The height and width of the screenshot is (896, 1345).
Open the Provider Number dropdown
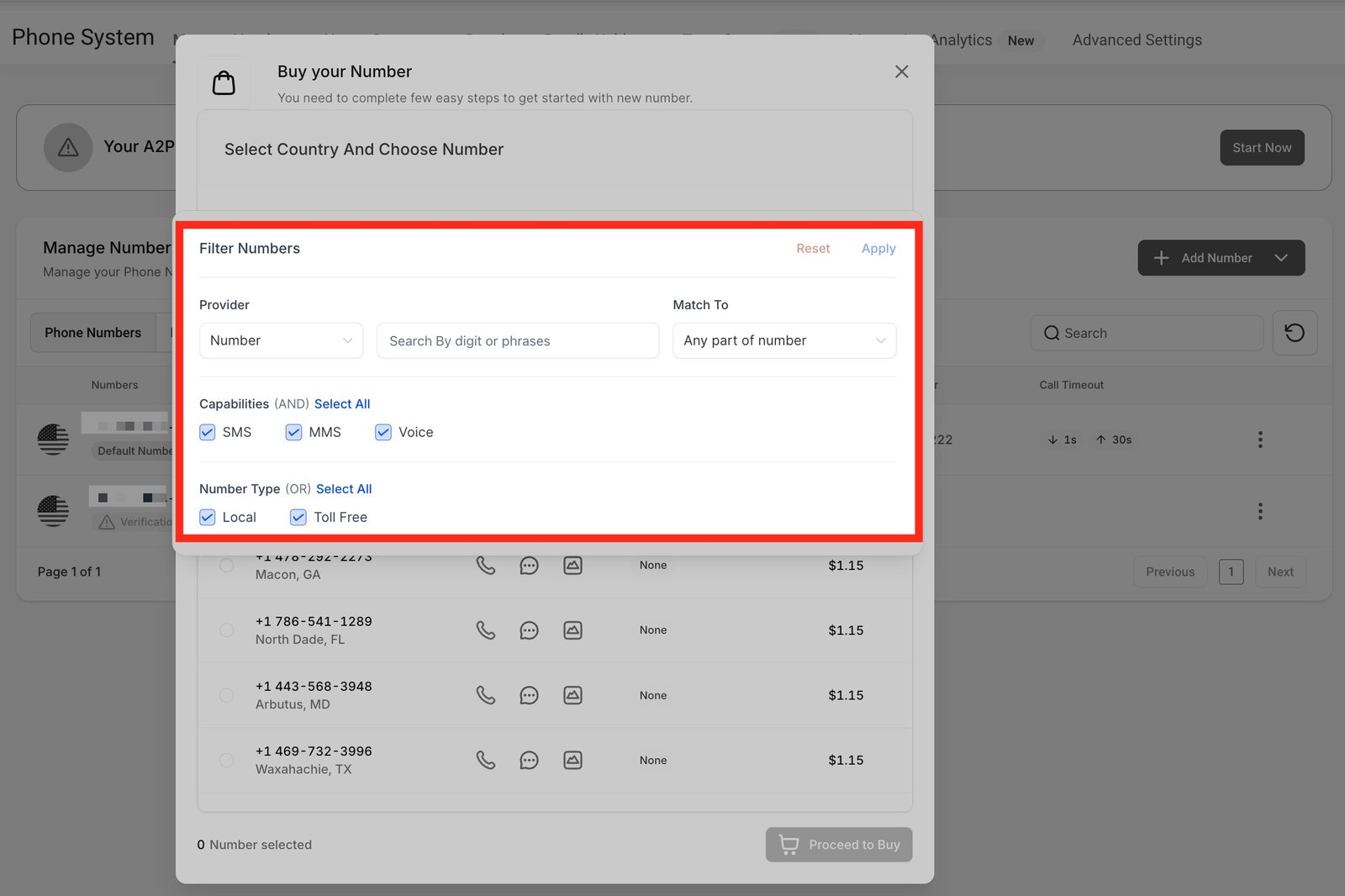click(281, 340)
